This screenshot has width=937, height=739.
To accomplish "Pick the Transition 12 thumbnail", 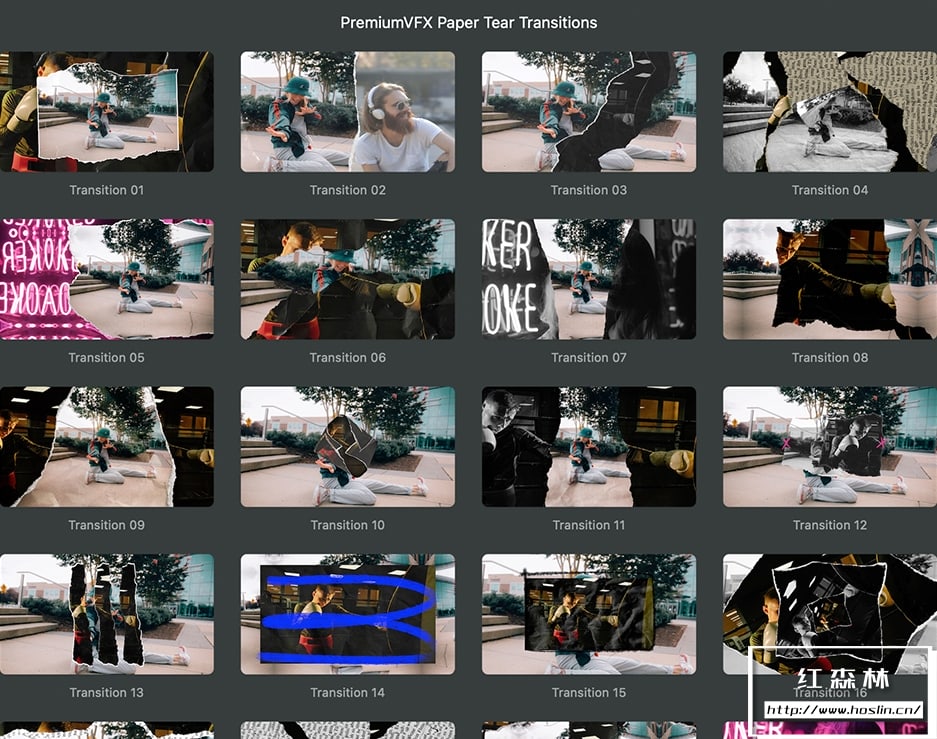I will point(830,447).
